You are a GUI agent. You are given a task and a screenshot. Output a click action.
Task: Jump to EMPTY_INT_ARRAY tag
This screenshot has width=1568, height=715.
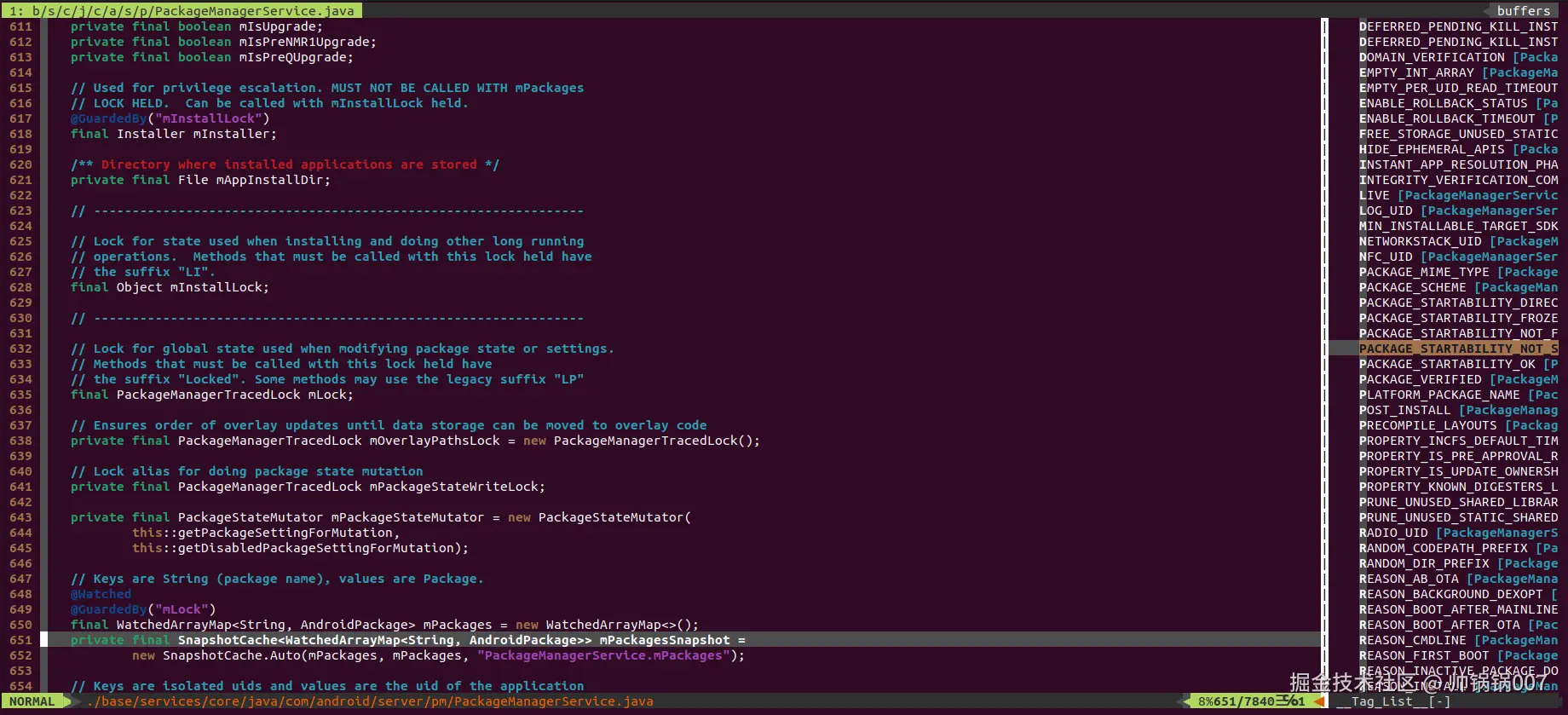coord(1458,72)
